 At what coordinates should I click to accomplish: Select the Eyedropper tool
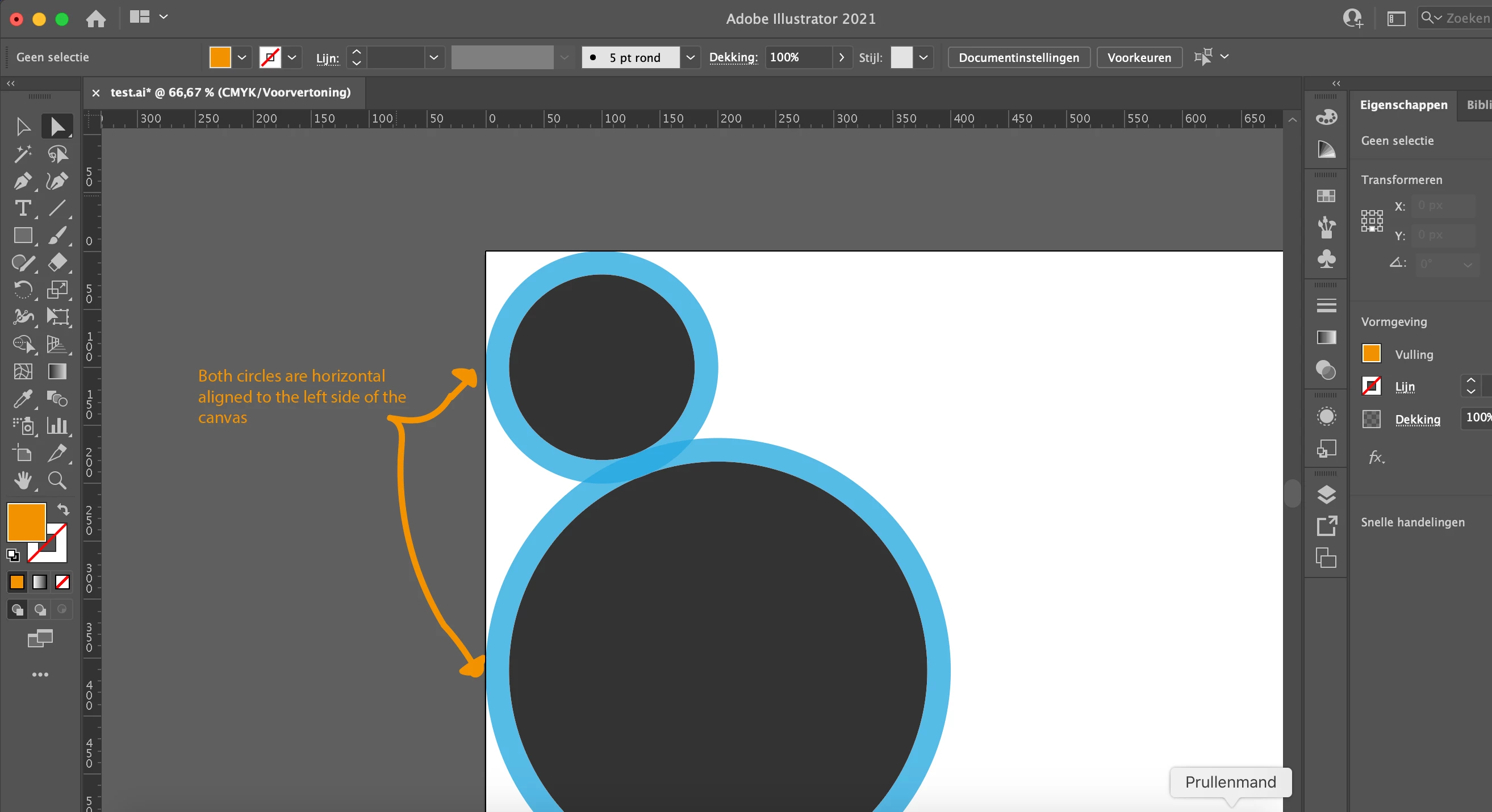(23, 399)
